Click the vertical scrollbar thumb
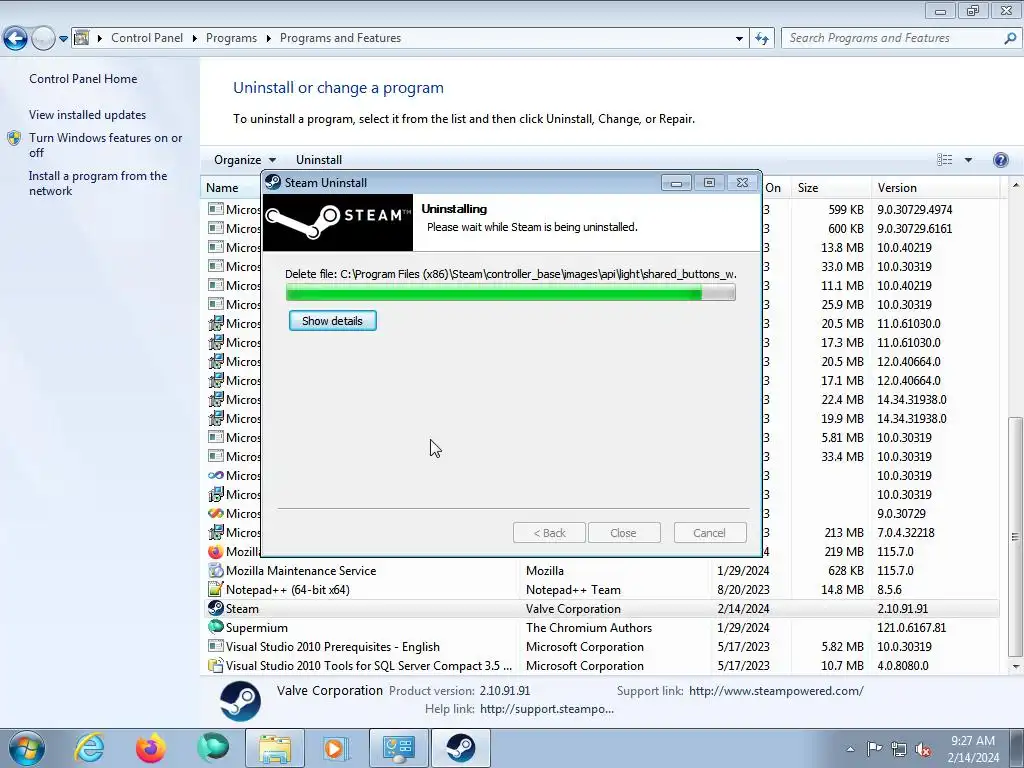The width and height of the screenshot is (1024, 768). [1015, 537]
